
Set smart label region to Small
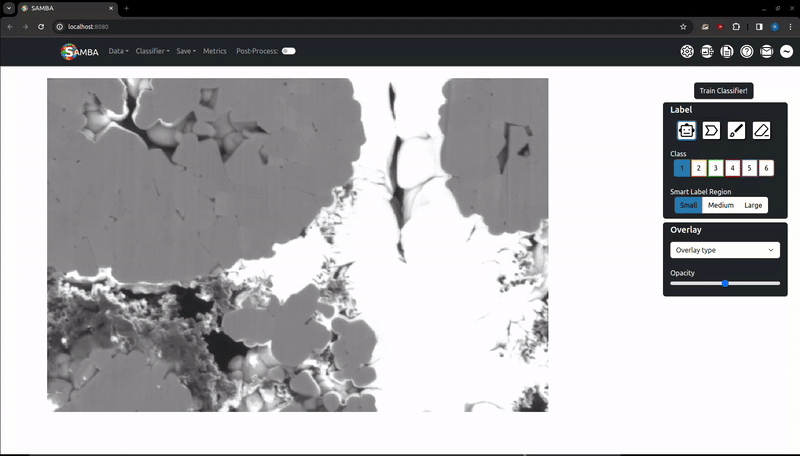click(x=688, y=205)
